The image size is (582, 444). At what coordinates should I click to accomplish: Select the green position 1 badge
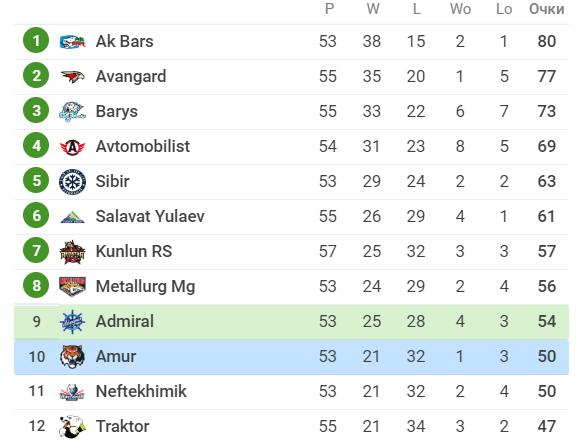click(x=36, y=40)
